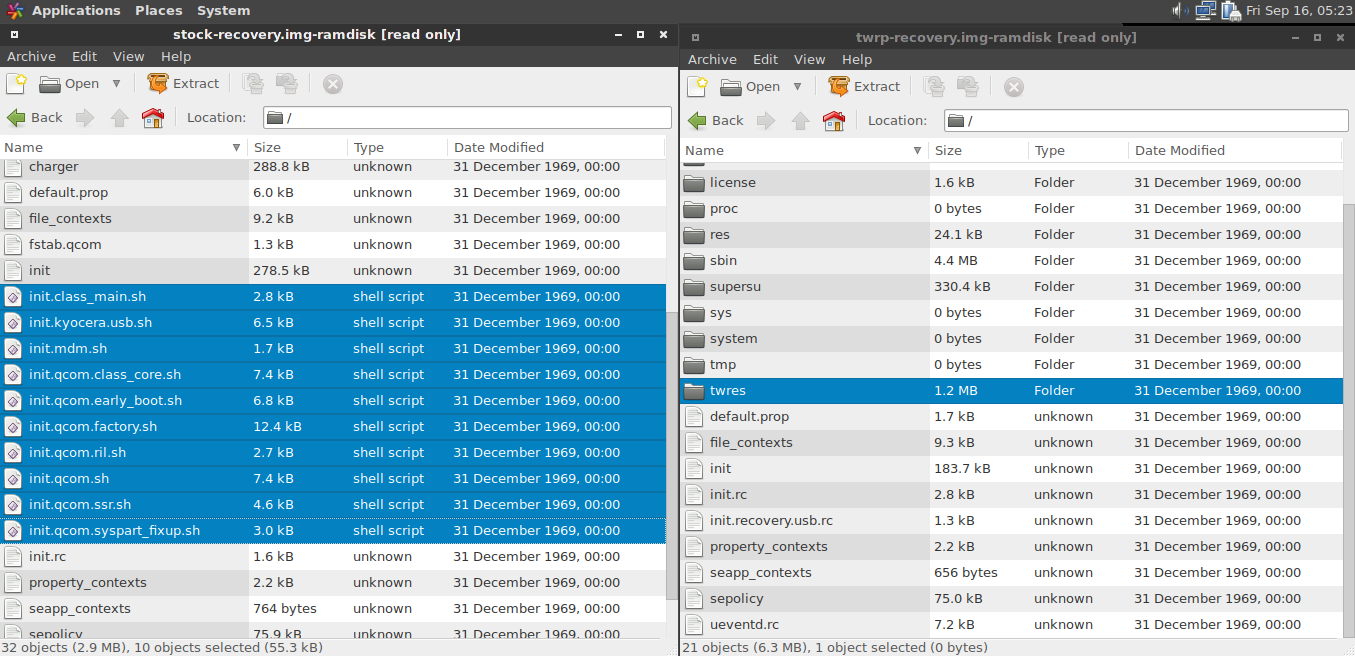Select supersu folder icon
This screenshot has height=656, width=1355.
694,287
